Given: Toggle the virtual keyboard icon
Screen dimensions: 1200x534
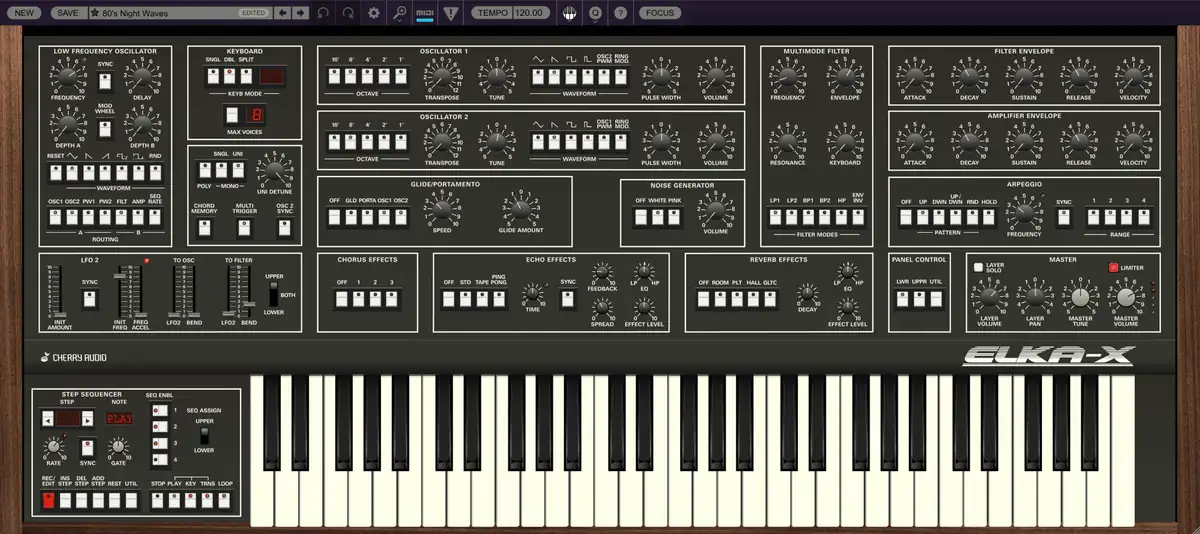Looking at the screenshot, I should 569,13.
